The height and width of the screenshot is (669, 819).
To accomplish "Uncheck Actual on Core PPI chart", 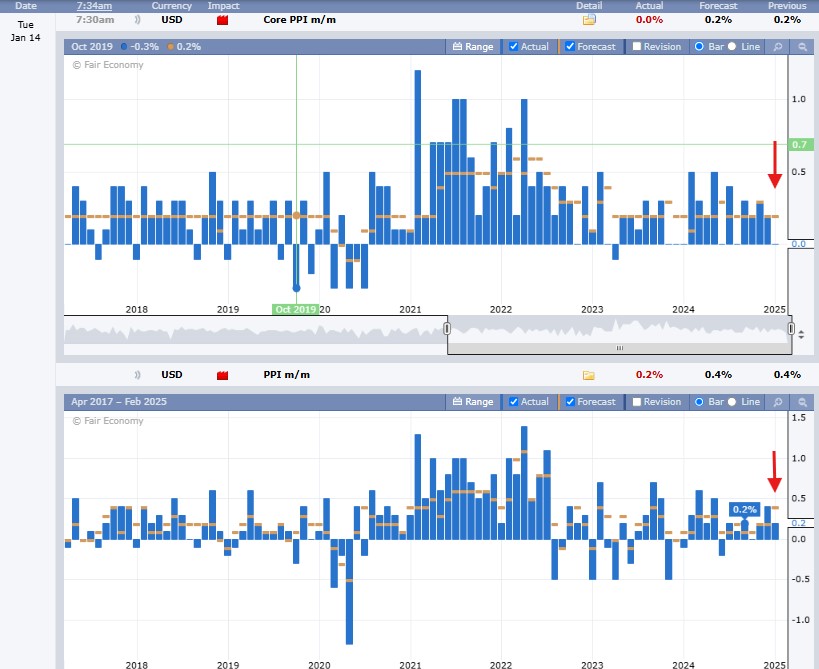I will pyautogui.click(x=514, y=46).
